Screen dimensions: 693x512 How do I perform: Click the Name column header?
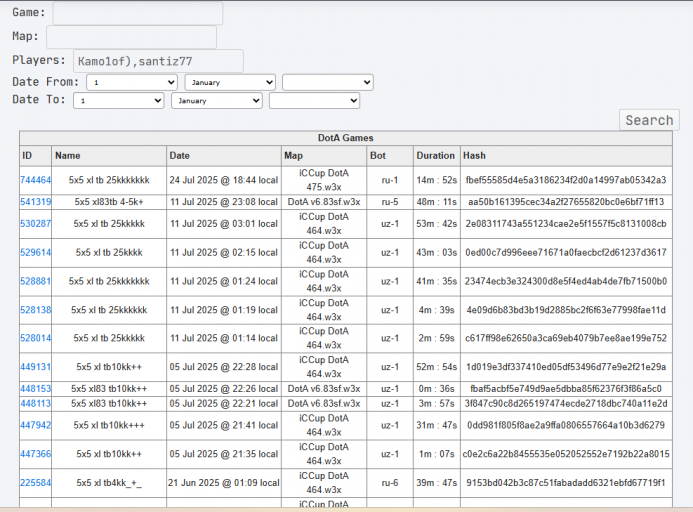(109, 156)
